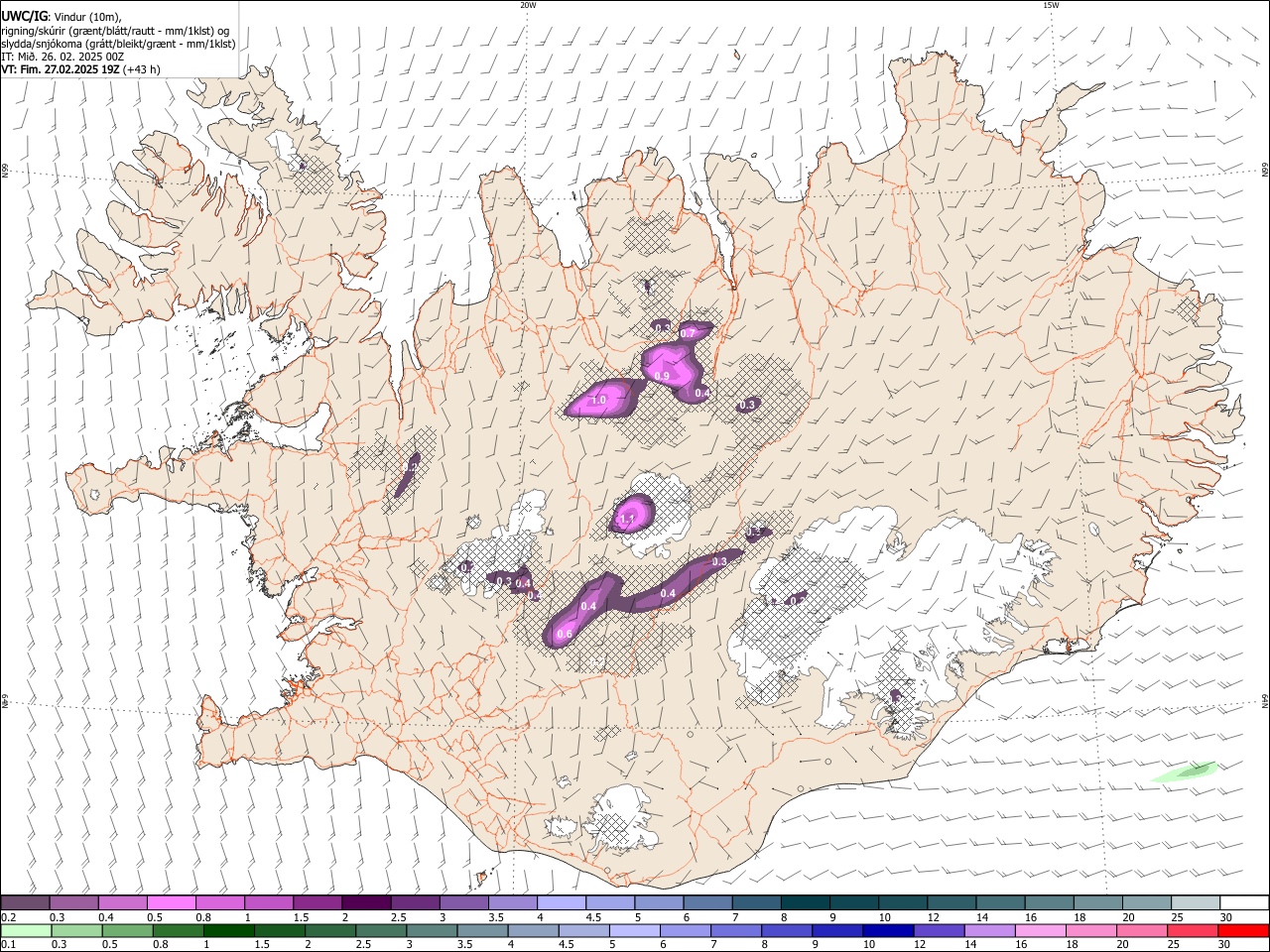Viewport: 1270px width, 952px height.
Task: Select the pale green 0.1 rain scale swatch
Action: [x=27, y=931]
